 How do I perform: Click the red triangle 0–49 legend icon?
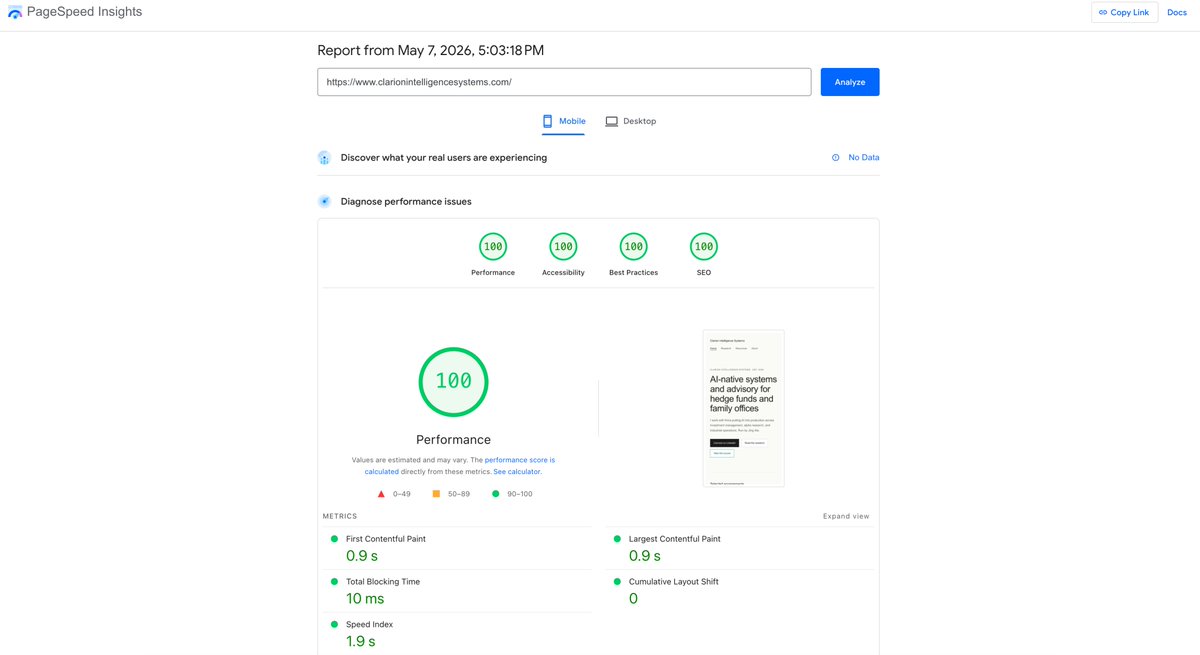(x=381, y=494)
